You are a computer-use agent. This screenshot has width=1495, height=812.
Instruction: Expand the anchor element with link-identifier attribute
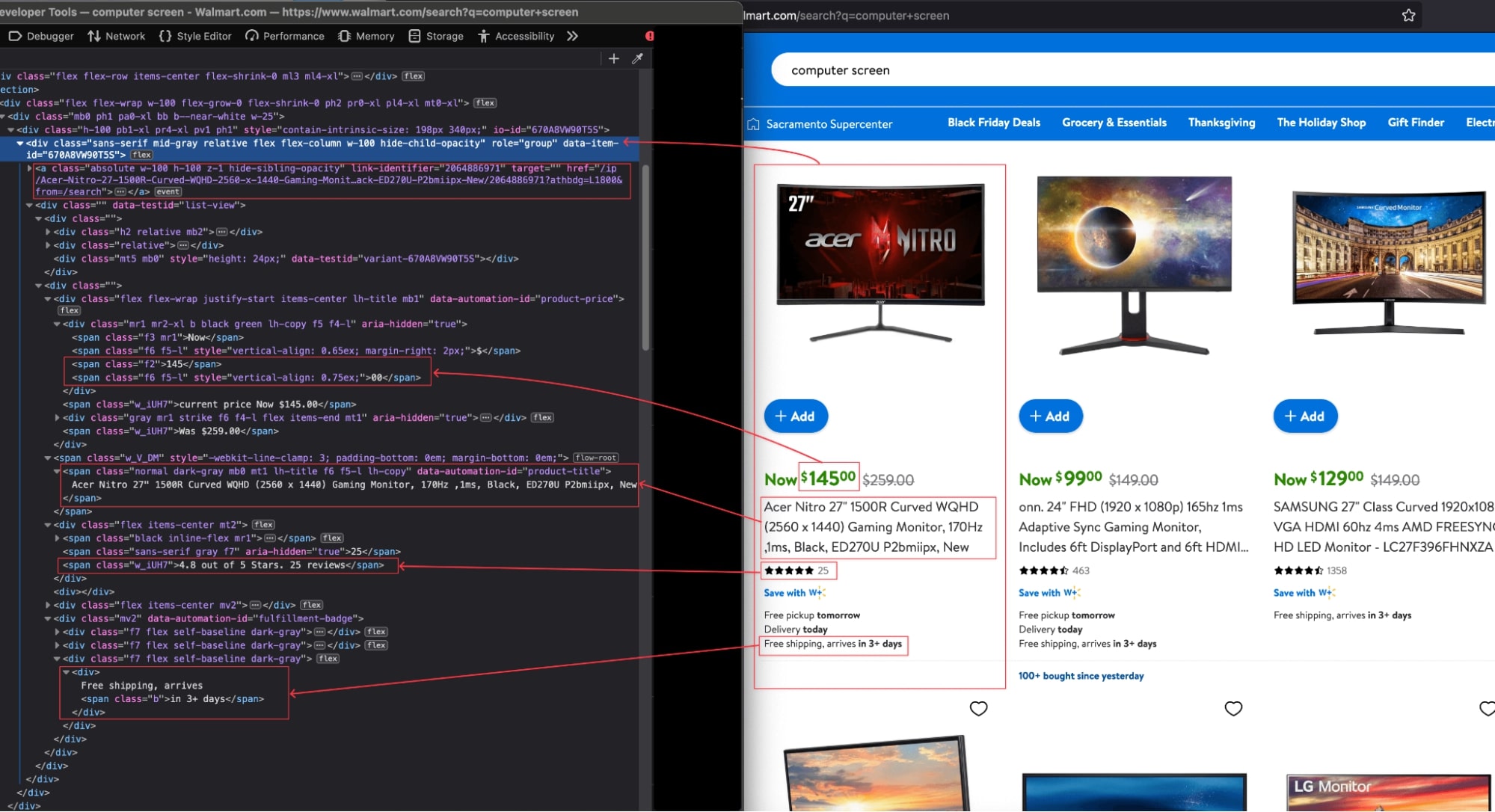click(x=30, y=167)
